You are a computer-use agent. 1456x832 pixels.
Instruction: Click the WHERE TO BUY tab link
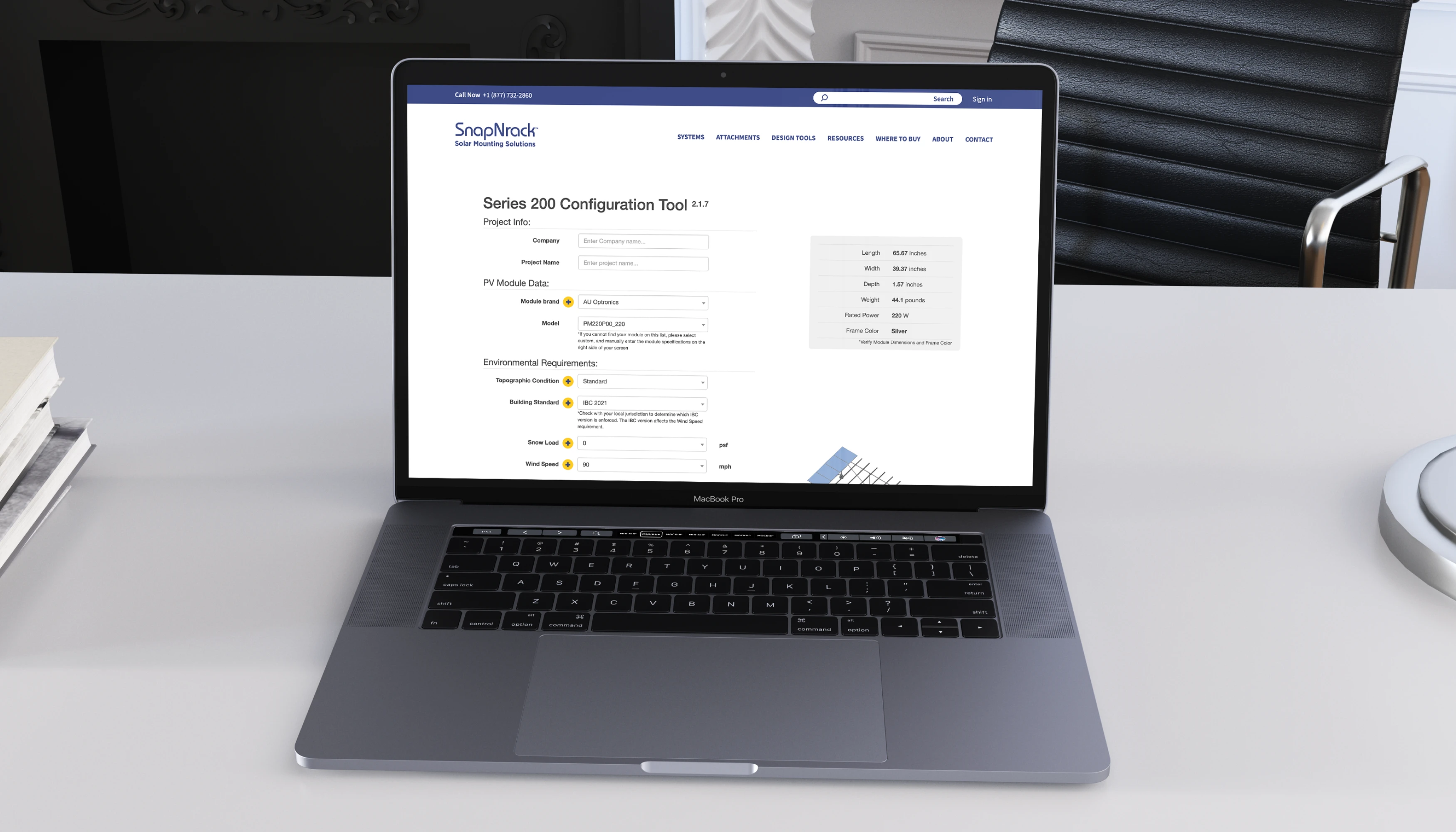[x=897, y=139]
